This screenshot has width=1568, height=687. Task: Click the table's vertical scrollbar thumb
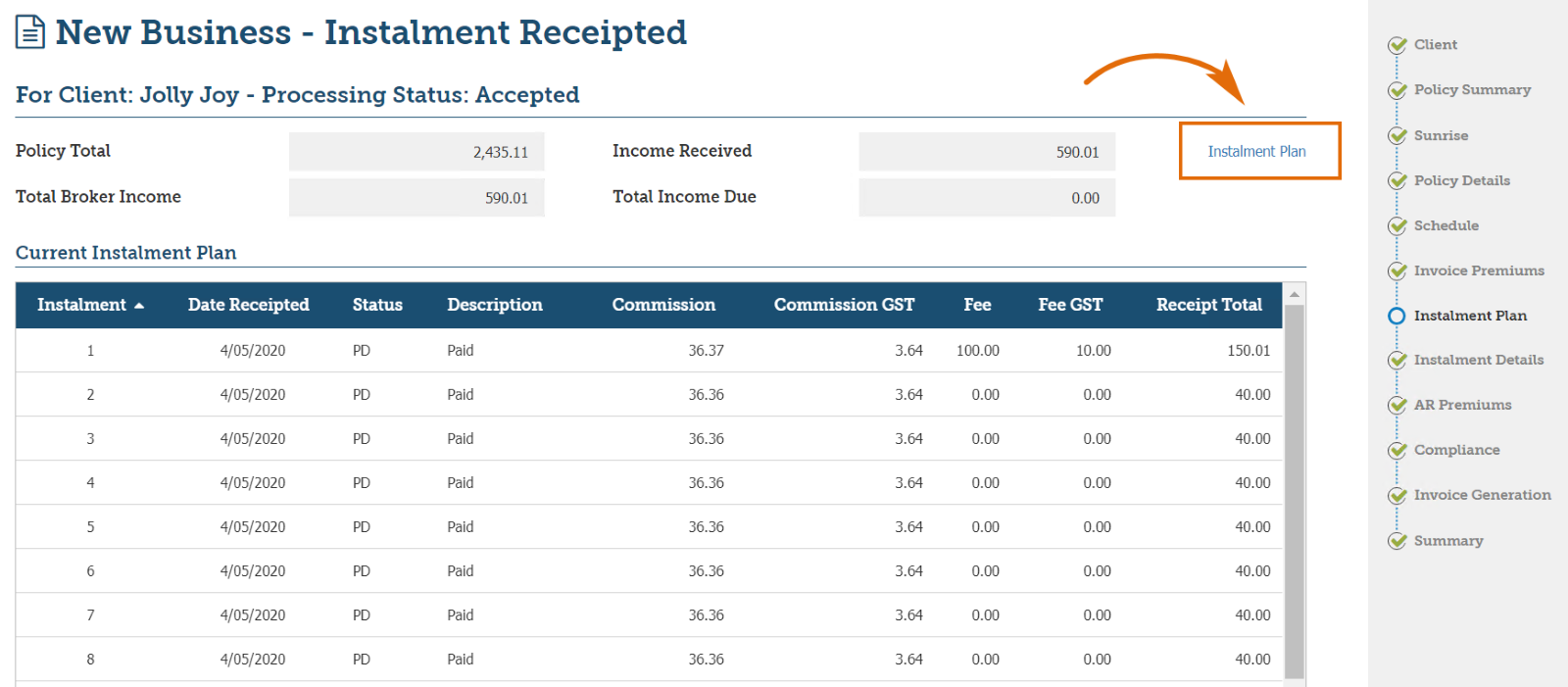point(1294,490)
